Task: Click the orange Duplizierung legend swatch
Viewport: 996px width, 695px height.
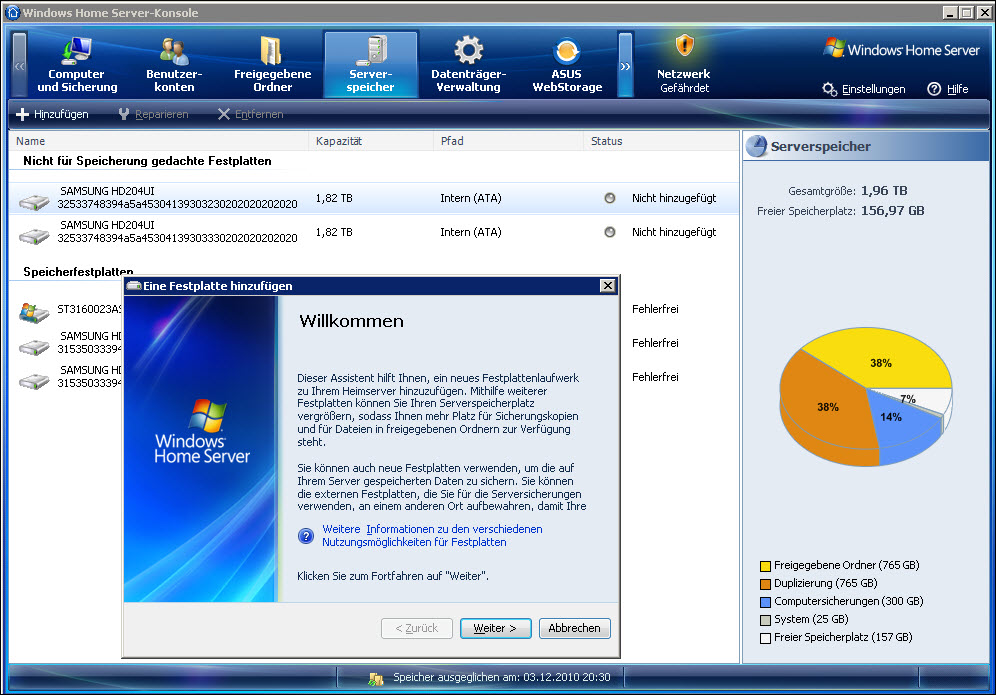Action: [765, 584]
